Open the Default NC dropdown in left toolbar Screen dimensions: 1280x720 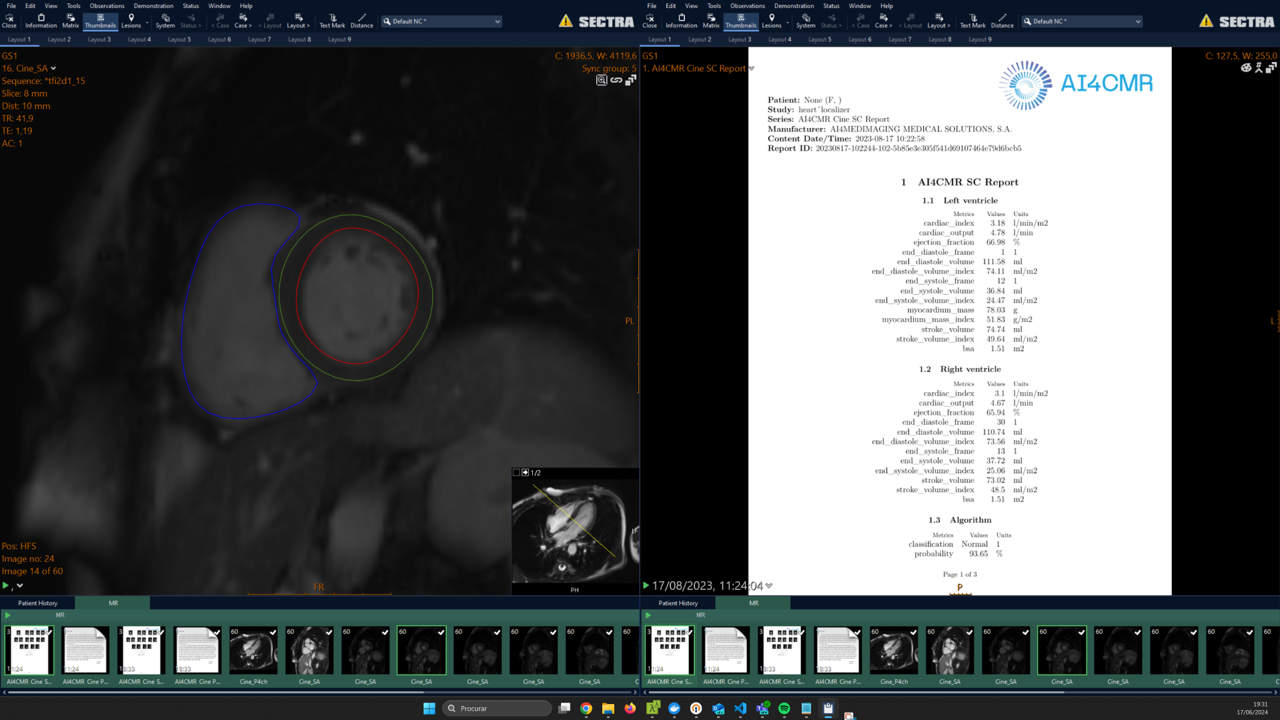click(x=441, y=21)
